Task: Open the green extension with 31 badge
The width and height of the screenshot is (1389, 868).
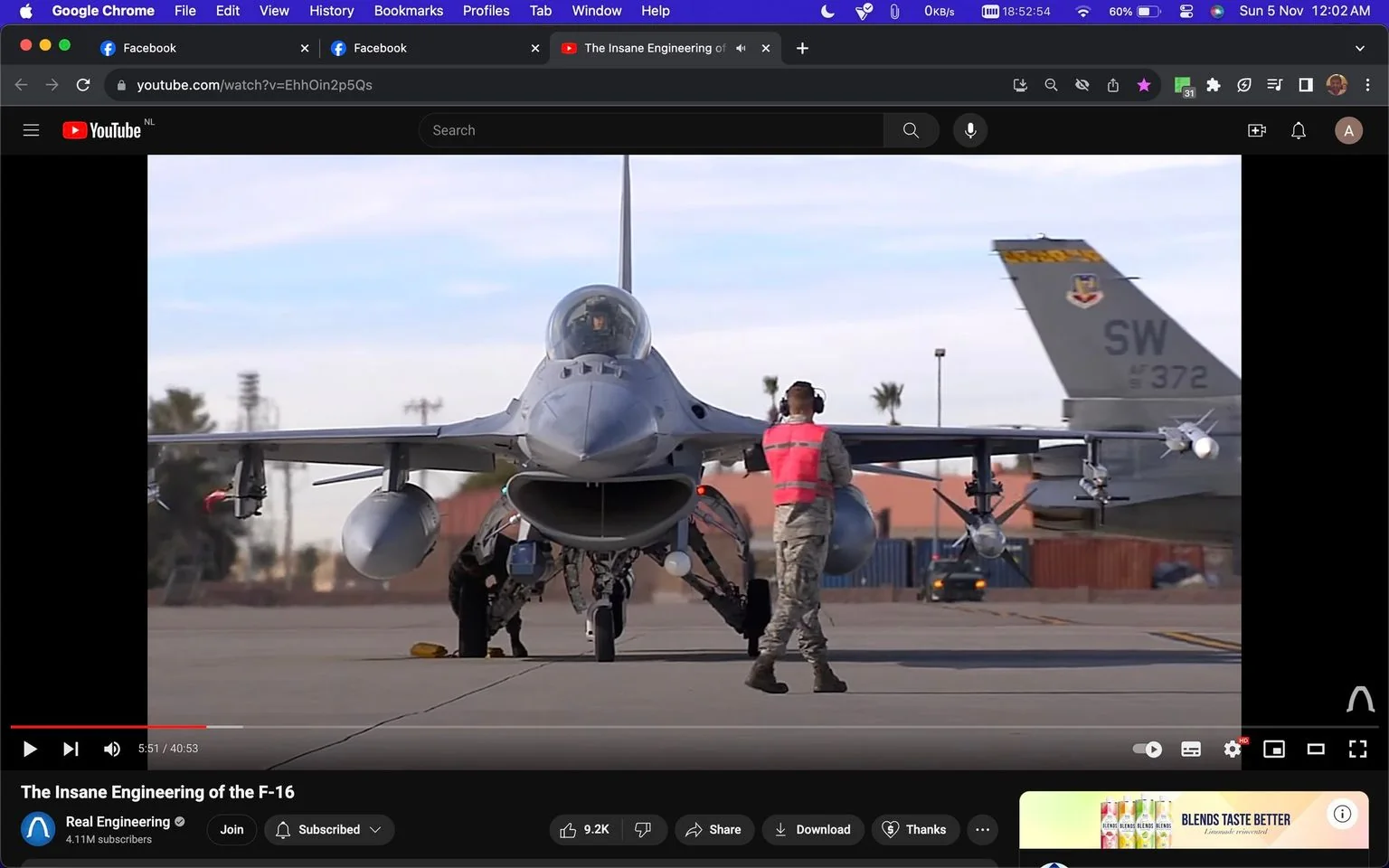Action: [x=1184, y=86]
